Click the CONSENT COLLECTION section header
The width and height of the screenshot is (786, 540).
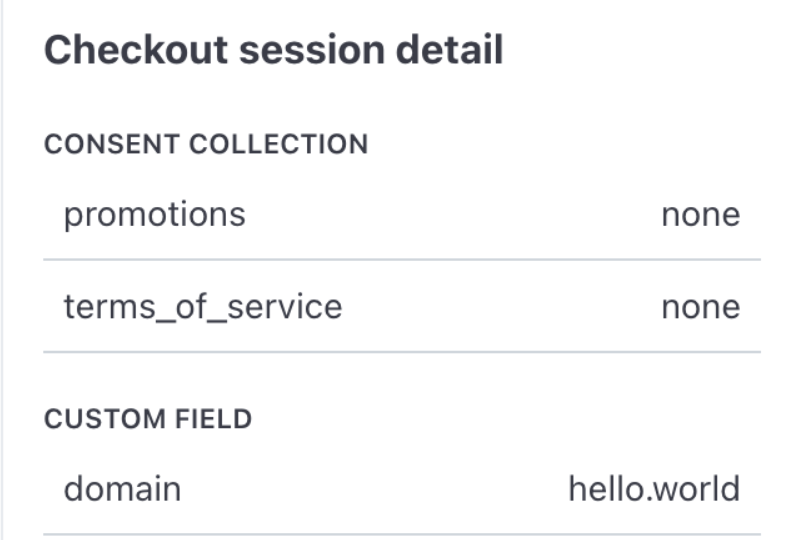pyautogui.click(x=206, y=144)
